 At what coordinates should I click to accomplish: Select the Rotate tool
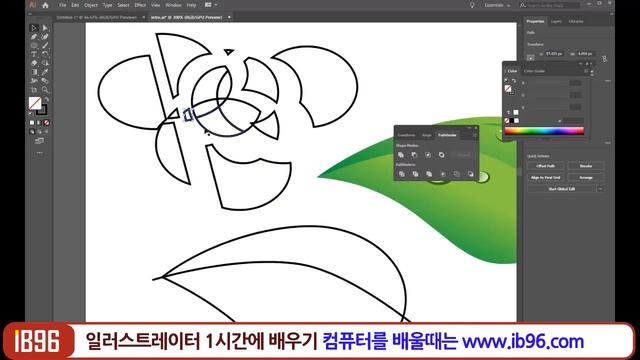45,54
